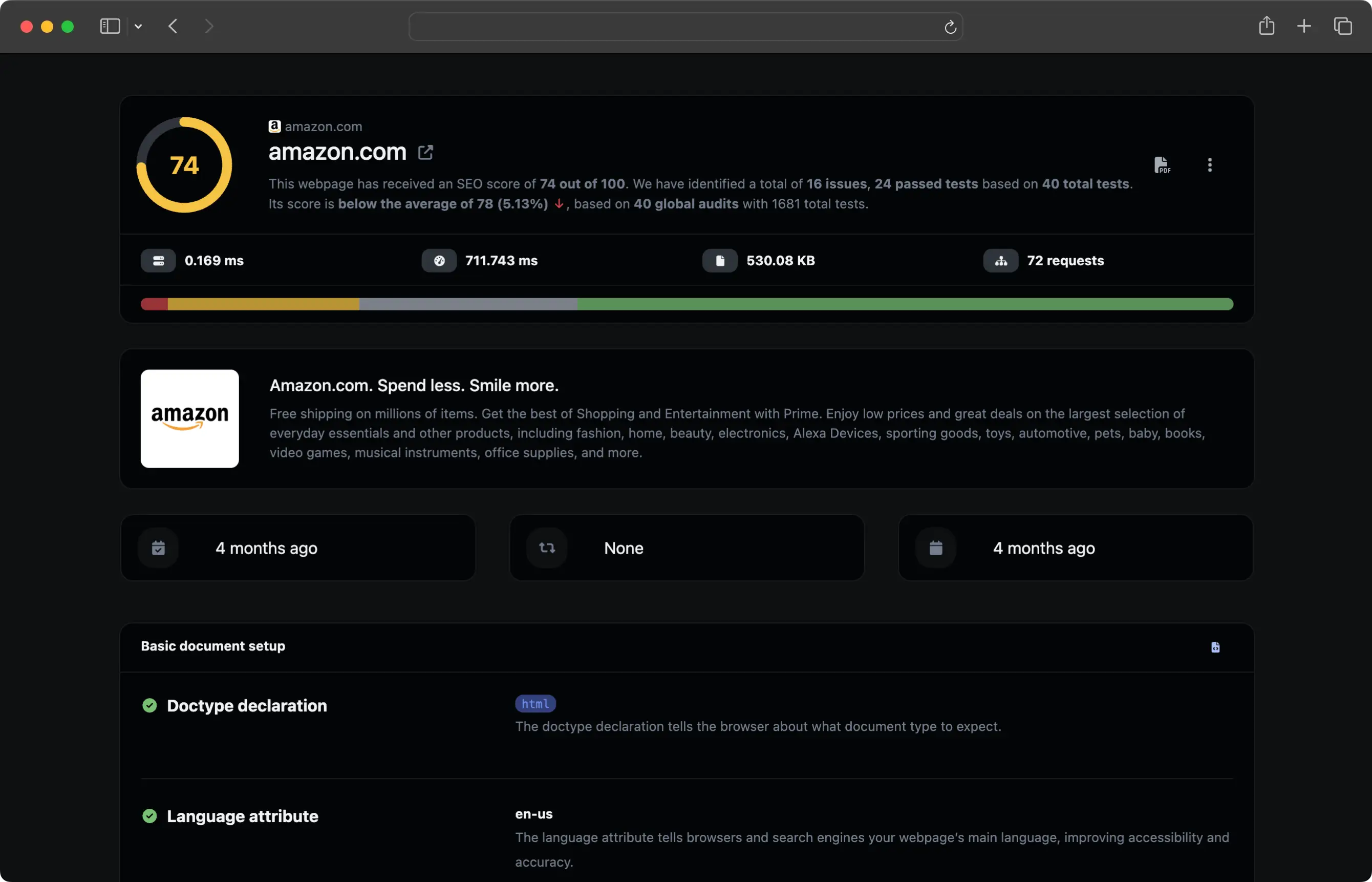The height and width of the screenshot is (882, 1372).
Task: Click the 0.169 ms value
Action: (214, 261)
